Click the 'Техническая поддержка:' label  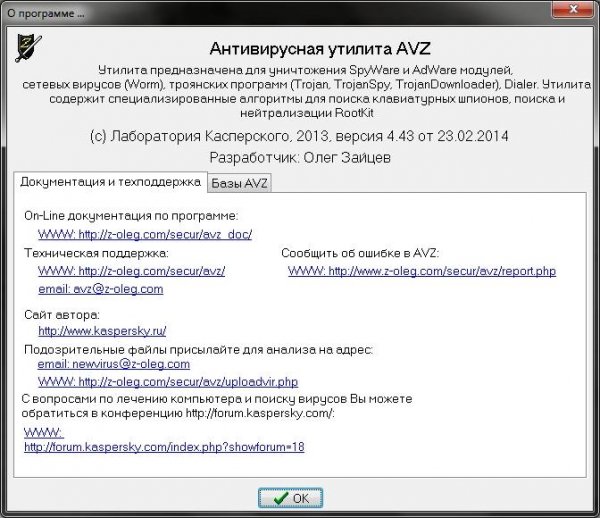click(x=96, y=253)
